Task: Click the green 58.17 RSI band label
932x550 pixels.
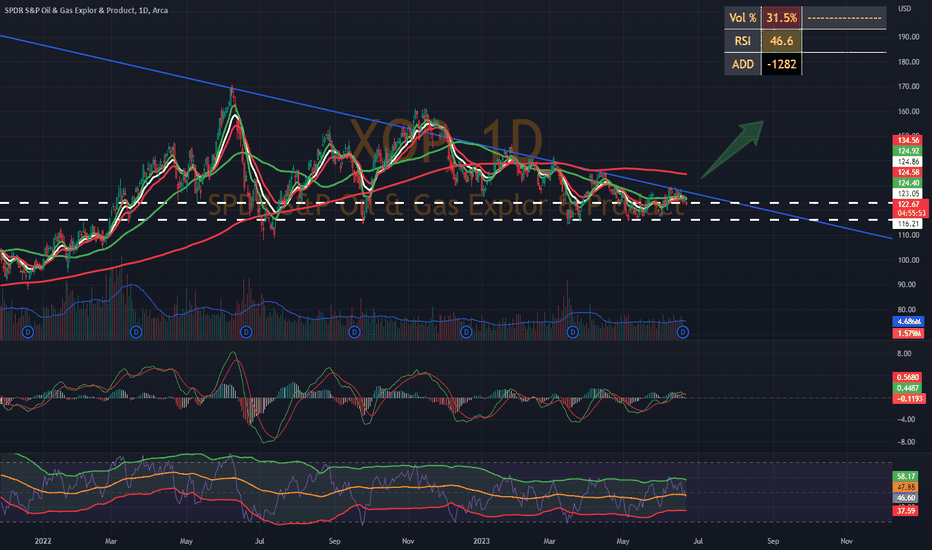Action: pyautogui.click(x=906, y=476)
